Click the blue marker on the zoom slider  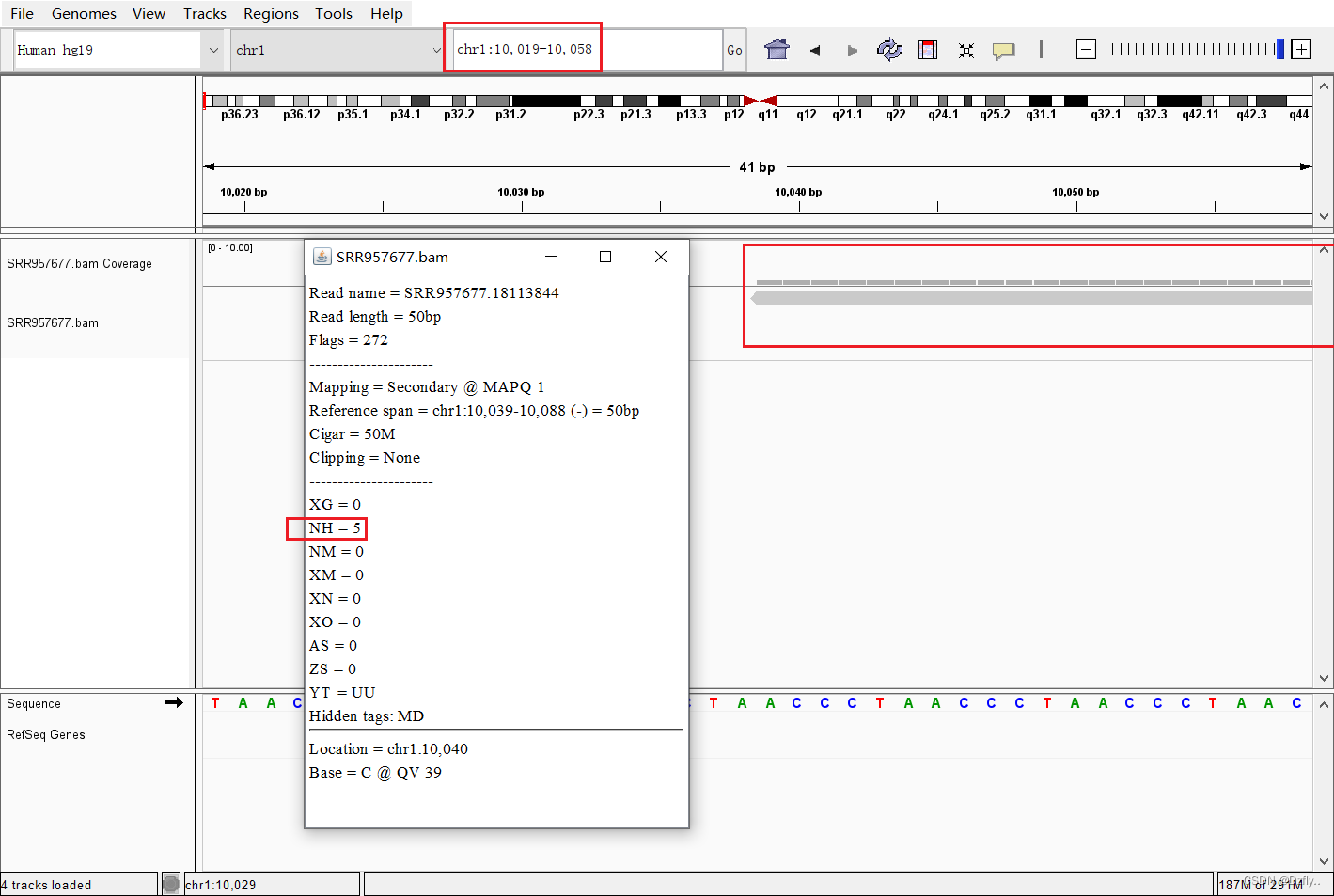[1279, 49]
